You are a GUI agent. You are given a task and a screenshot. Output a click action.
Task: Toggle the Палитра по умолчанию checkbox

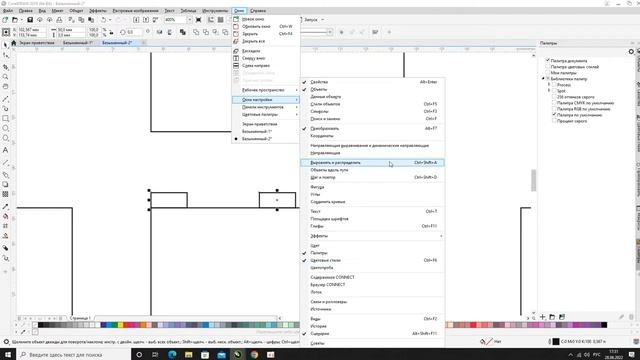coord(554,115)
